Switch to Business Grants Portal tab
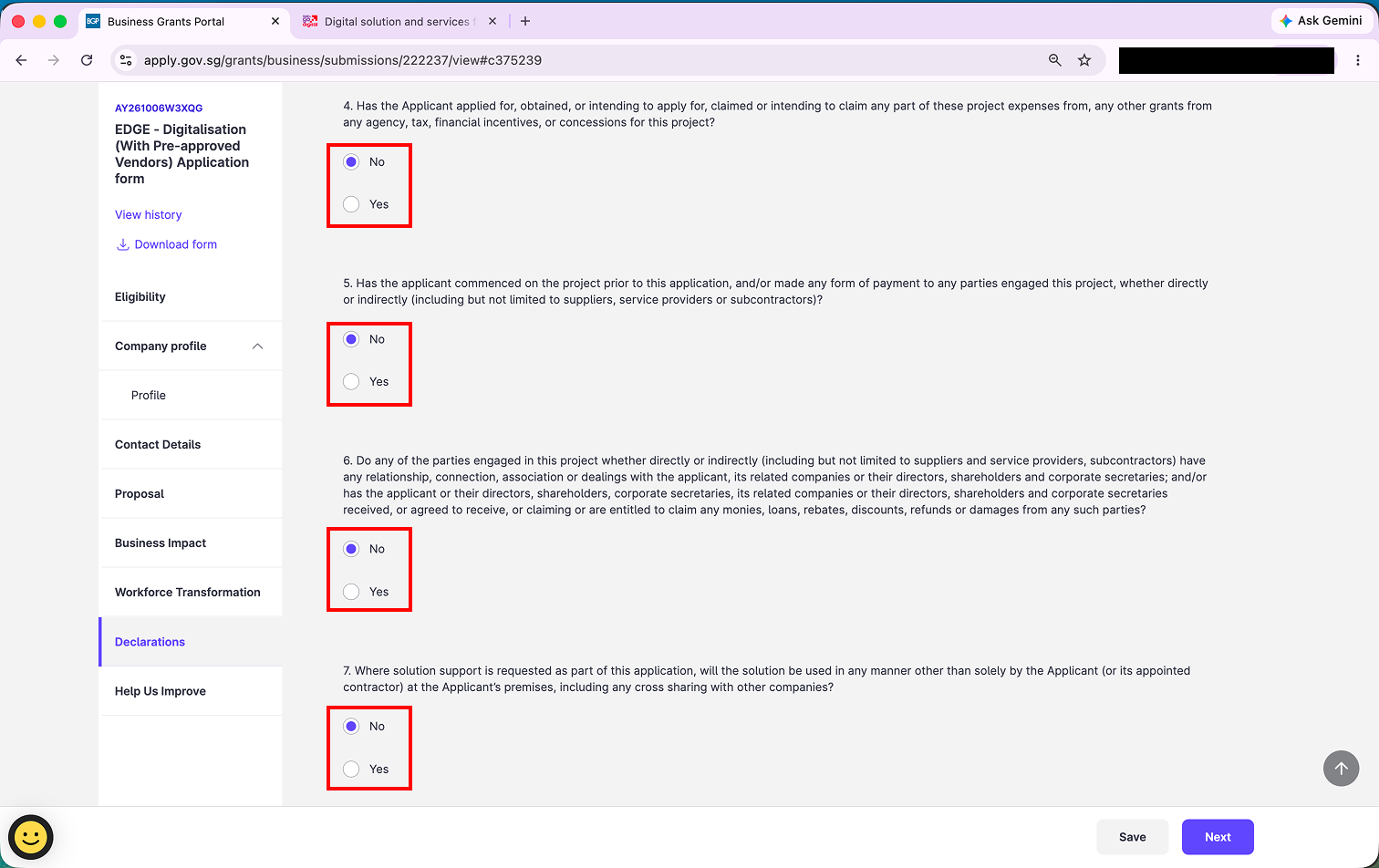 click(x=182, y=21)
